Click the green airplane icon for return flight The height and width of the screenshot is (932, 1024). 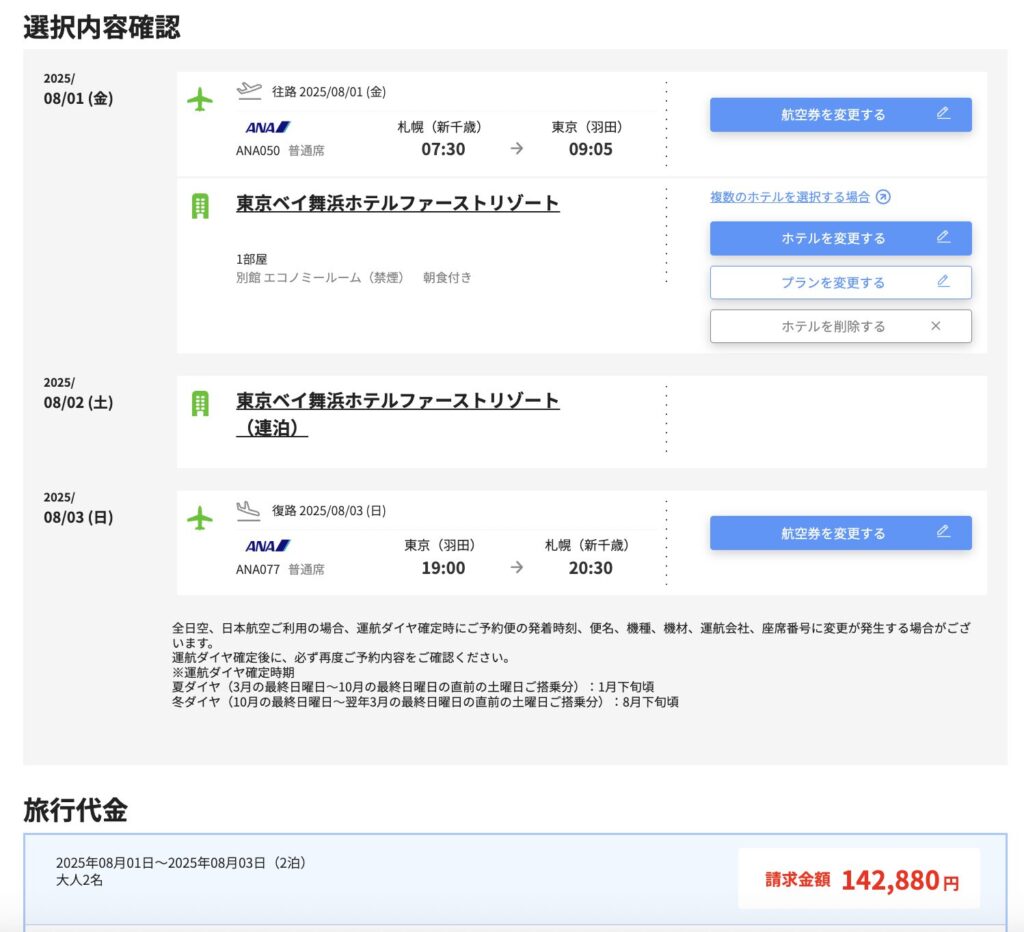coord(200,519)
